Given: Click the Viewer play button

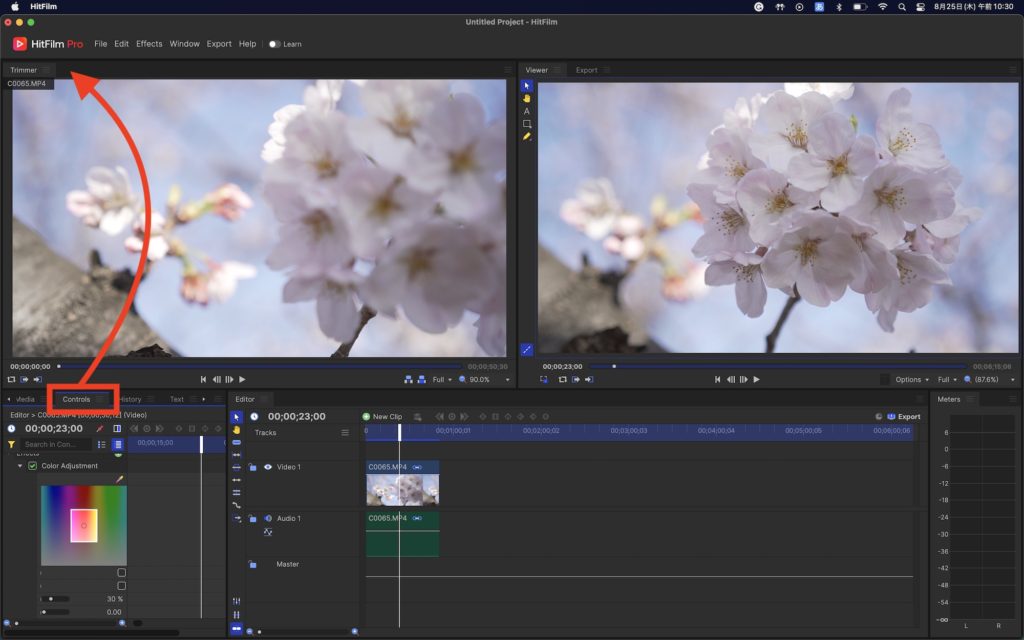Looking at the screenshot, I should [756, 380].
